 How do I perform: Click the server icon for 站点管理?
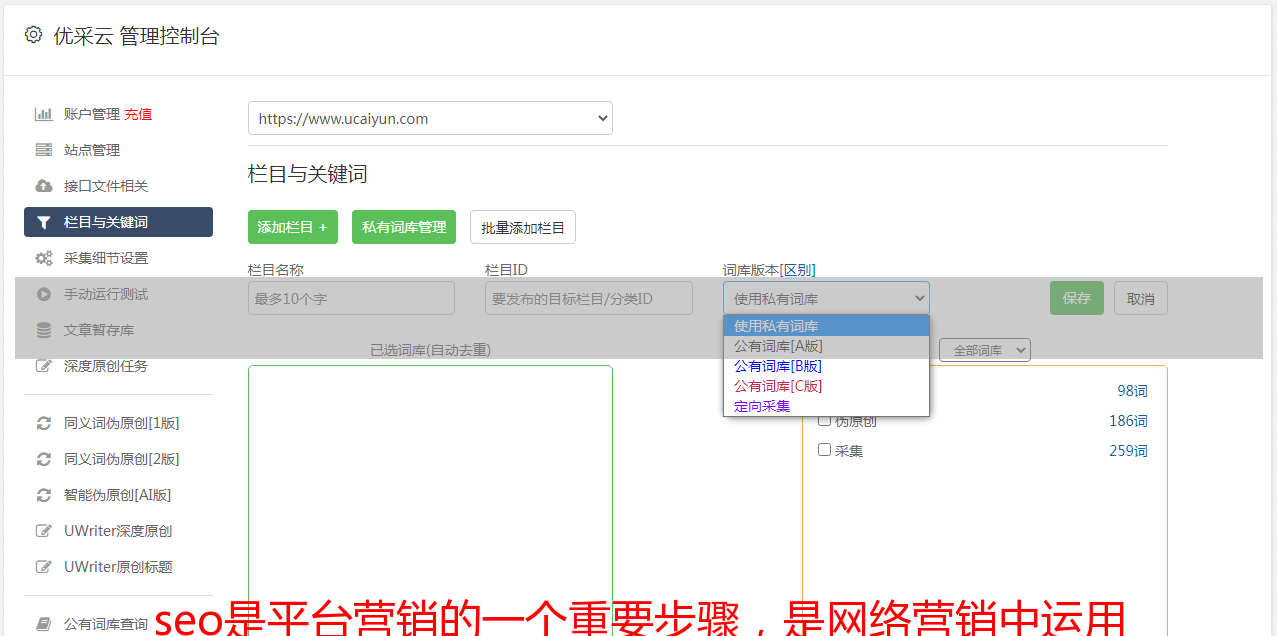pos(44,150)
